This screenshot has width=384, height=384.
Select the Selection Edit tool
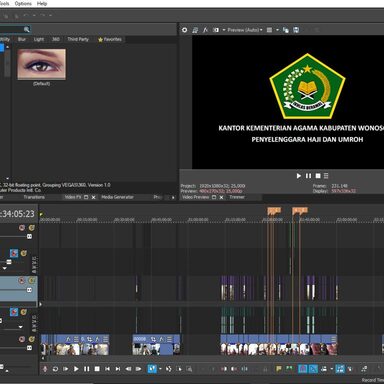179,369
